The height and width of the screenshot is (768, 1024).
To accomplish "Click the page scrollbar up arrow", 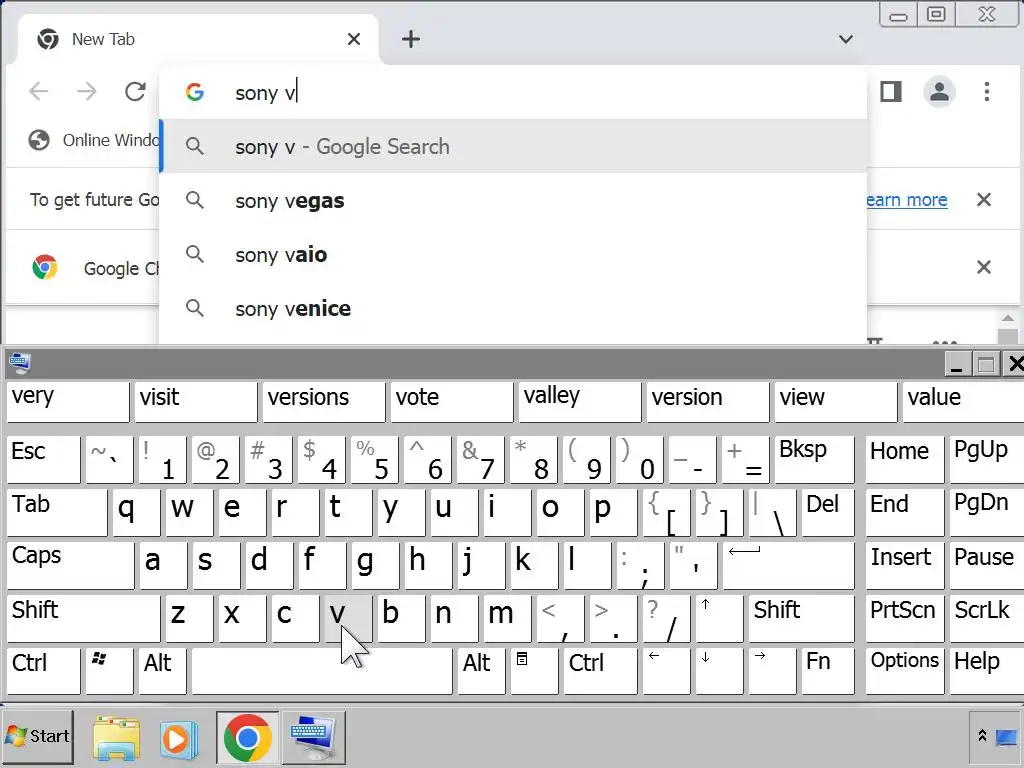I will (x=1008, y=319).
